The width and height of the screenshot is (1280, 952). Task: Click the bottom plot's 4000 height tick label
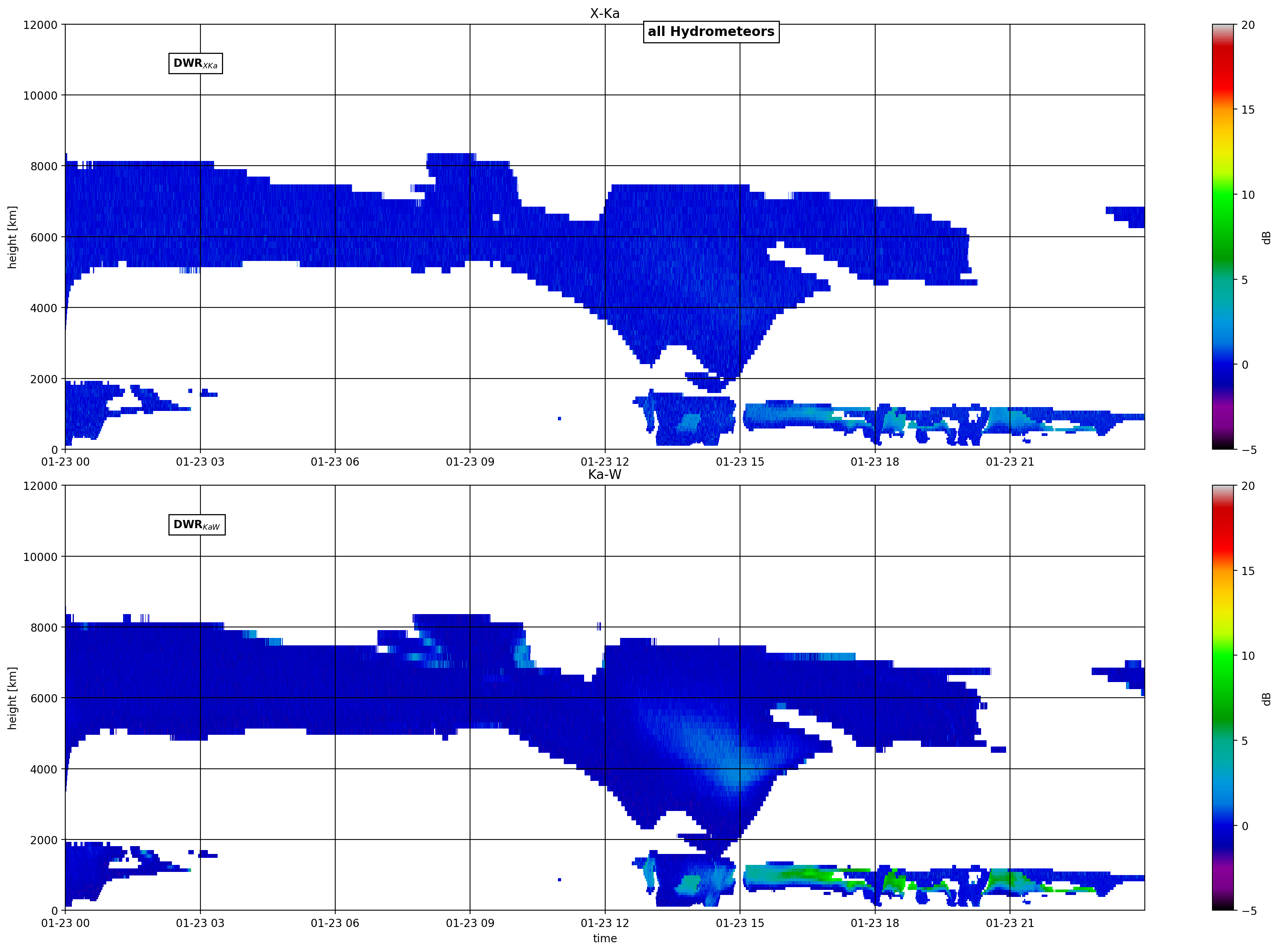[44, 769]
